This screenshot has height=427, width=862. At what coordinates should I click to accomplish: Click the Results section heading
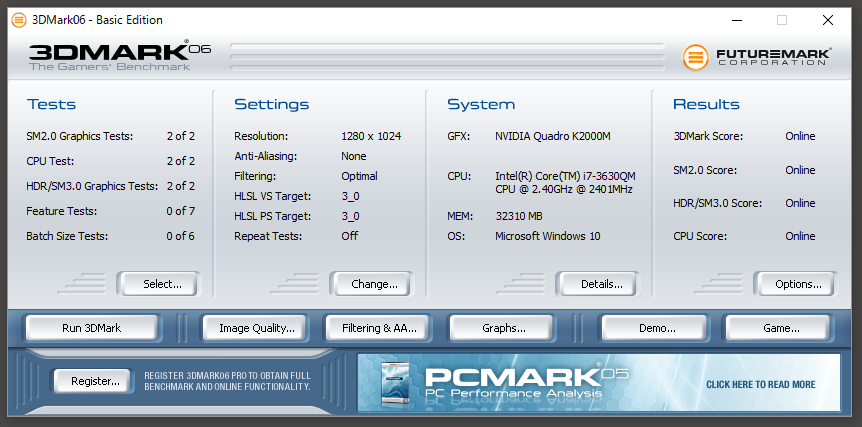point(706,104)
